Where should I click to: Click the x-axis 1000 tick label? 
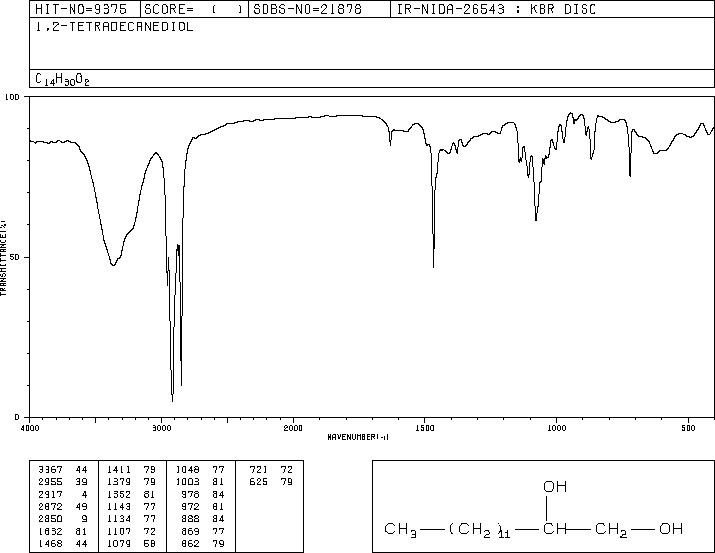[x=556, y=428]
